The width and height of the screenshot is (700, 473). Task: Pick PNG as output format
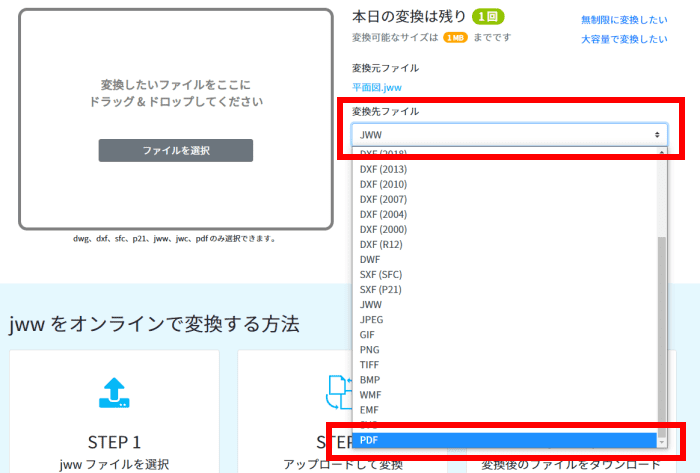pos(504,350)
